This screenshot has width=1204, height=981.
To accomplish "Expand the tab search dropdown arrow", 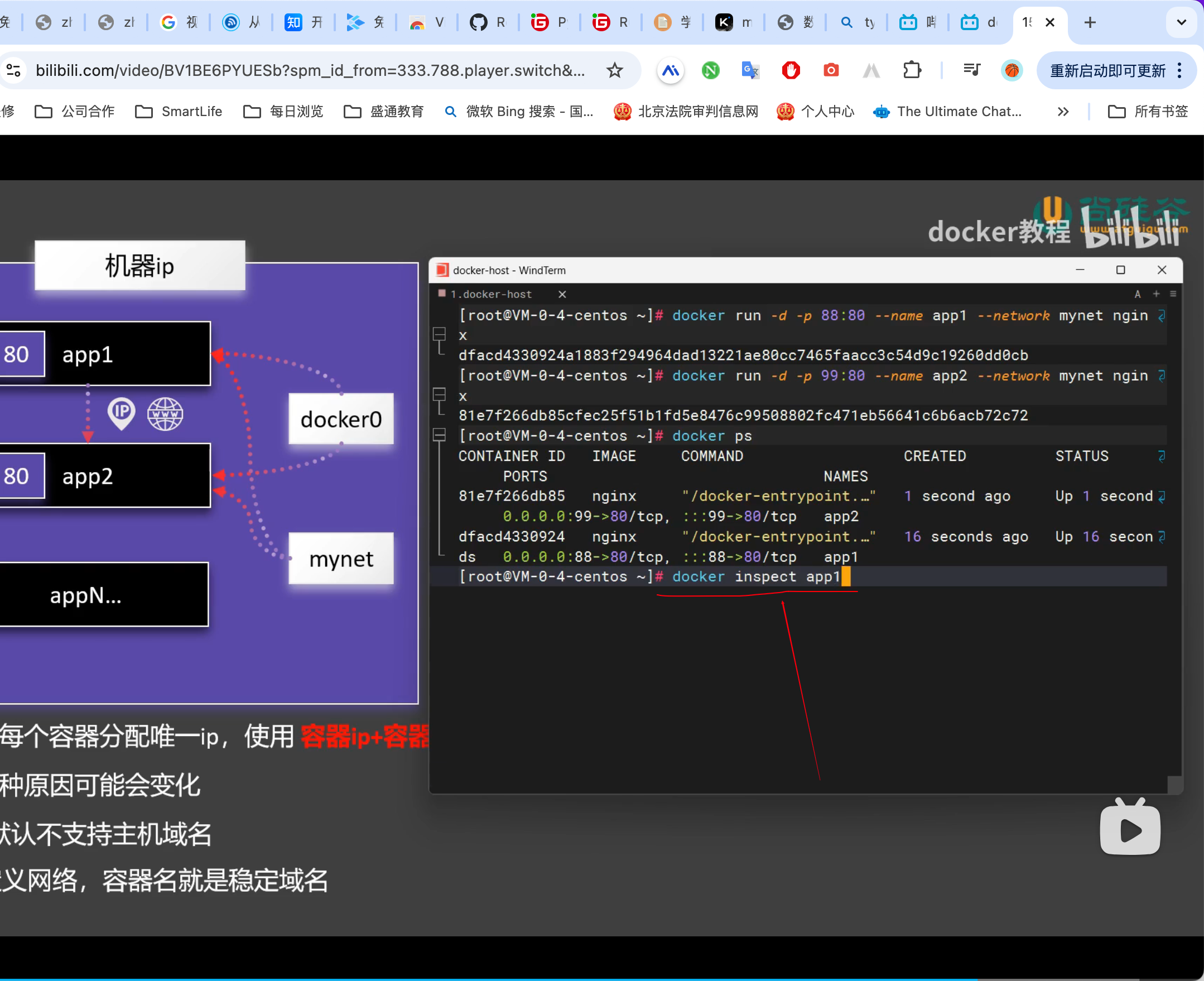I will tap(1181, 23).
